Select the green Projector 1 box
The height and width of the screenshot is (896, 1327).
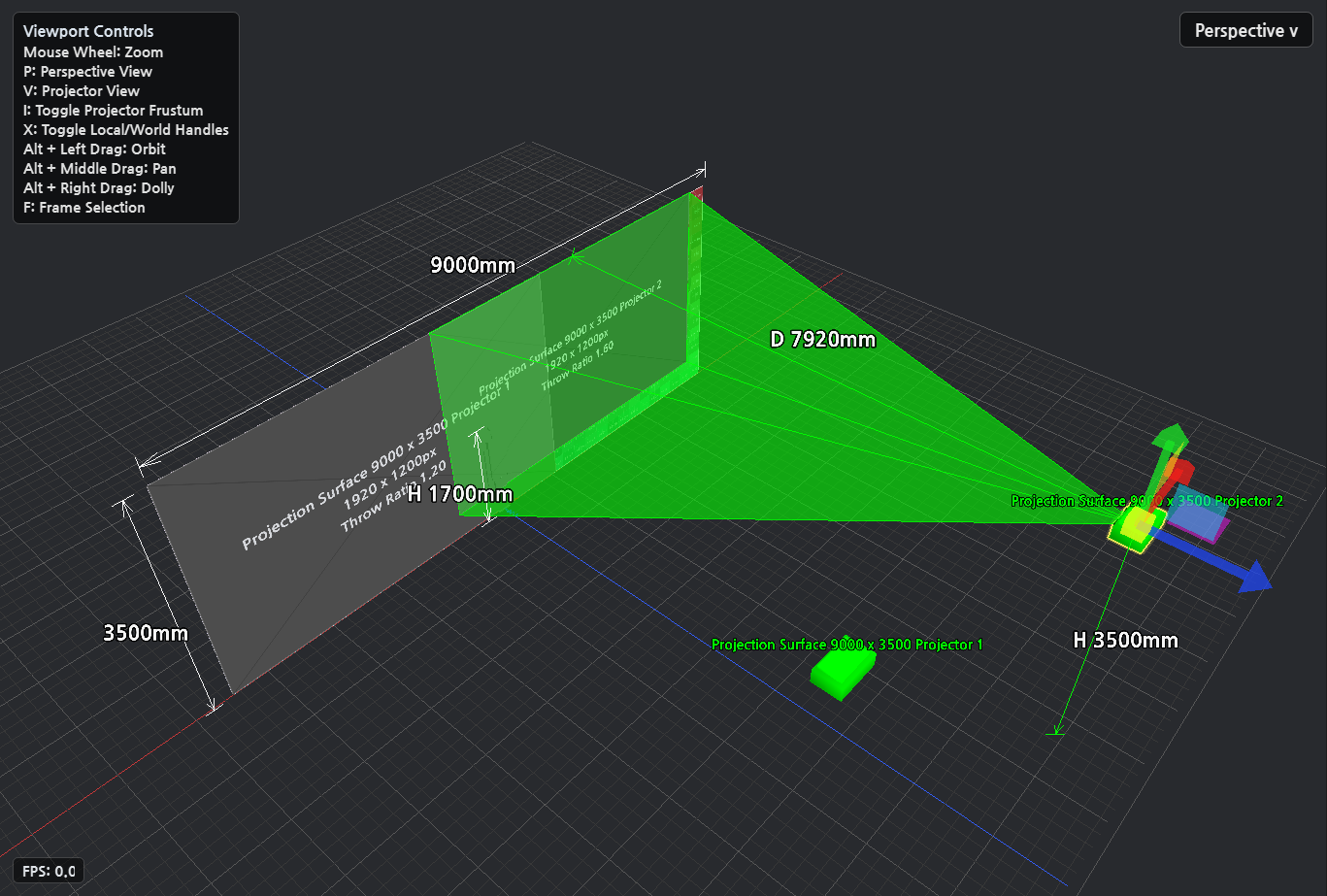point(844,671)
